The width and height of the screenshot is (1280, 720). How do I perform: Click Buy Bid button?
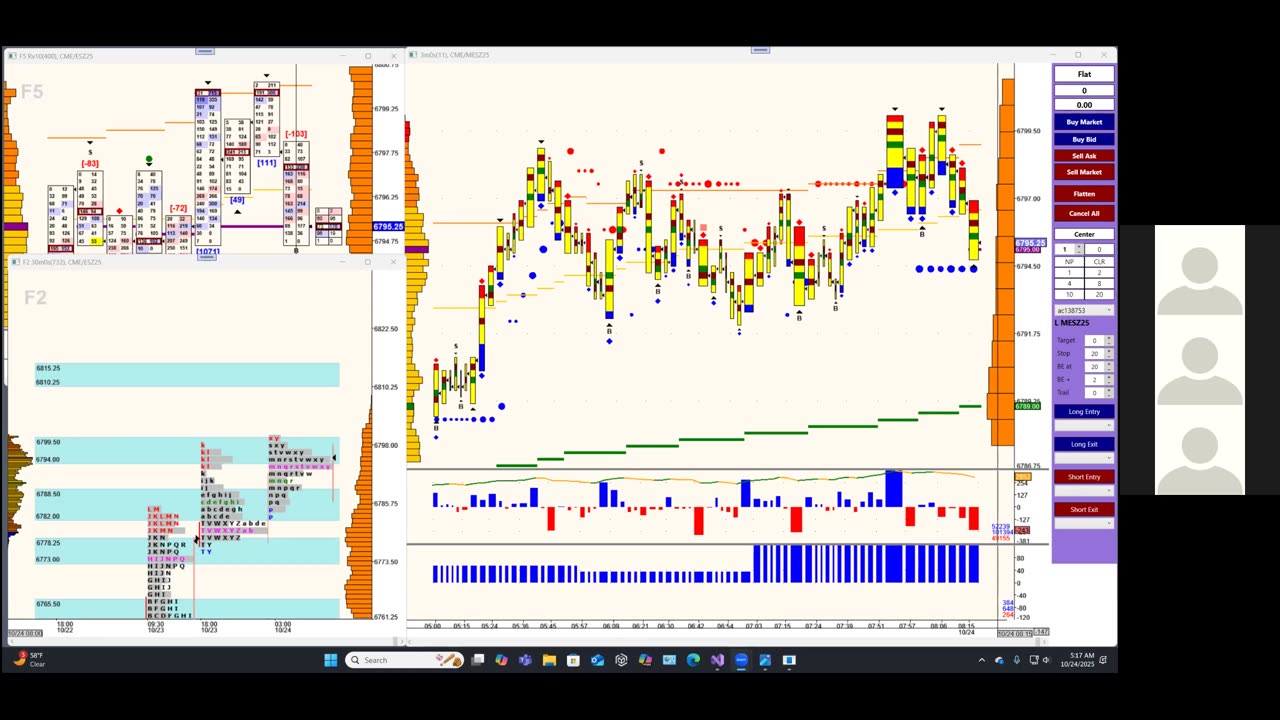click(1084, 139)
